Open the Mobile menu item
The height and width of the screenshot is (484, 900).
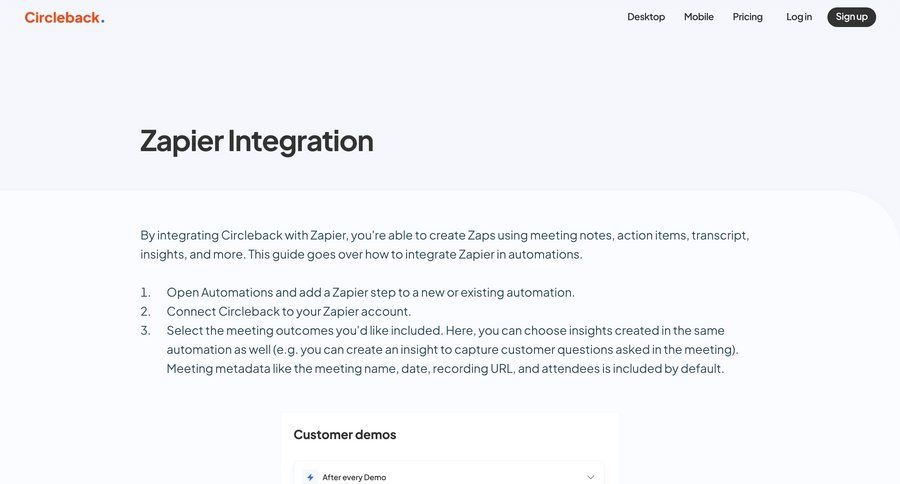699,17
